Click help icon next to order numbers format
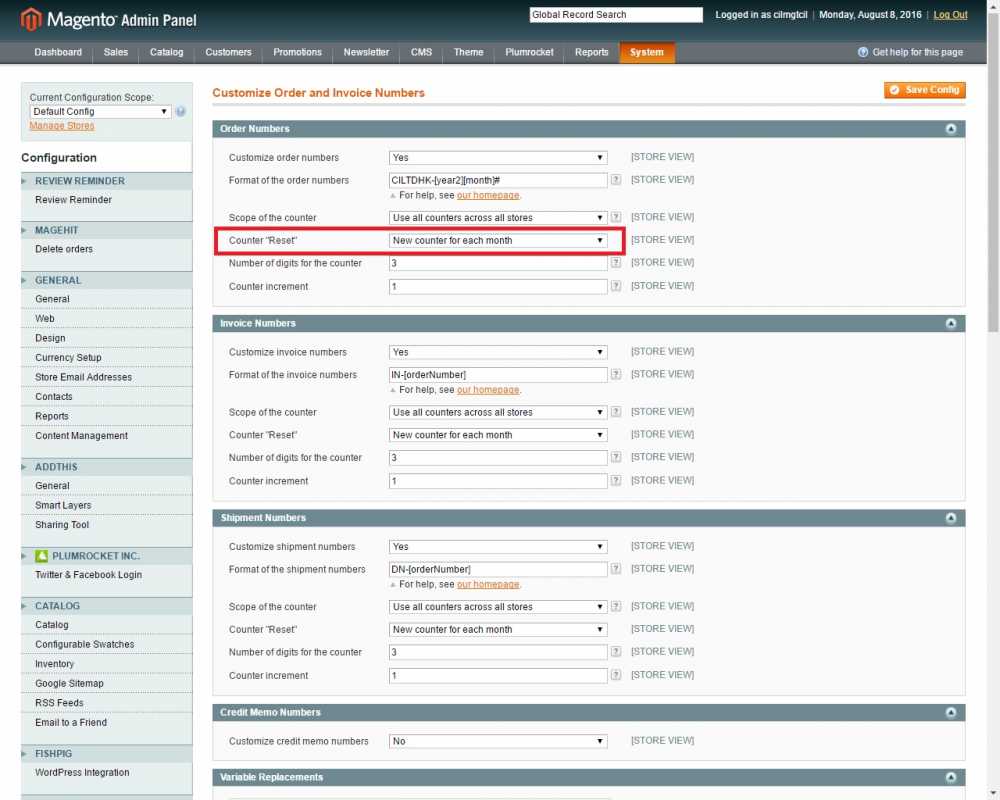The height and width of the screenshot is (800, 1000). tap(616, 180)
